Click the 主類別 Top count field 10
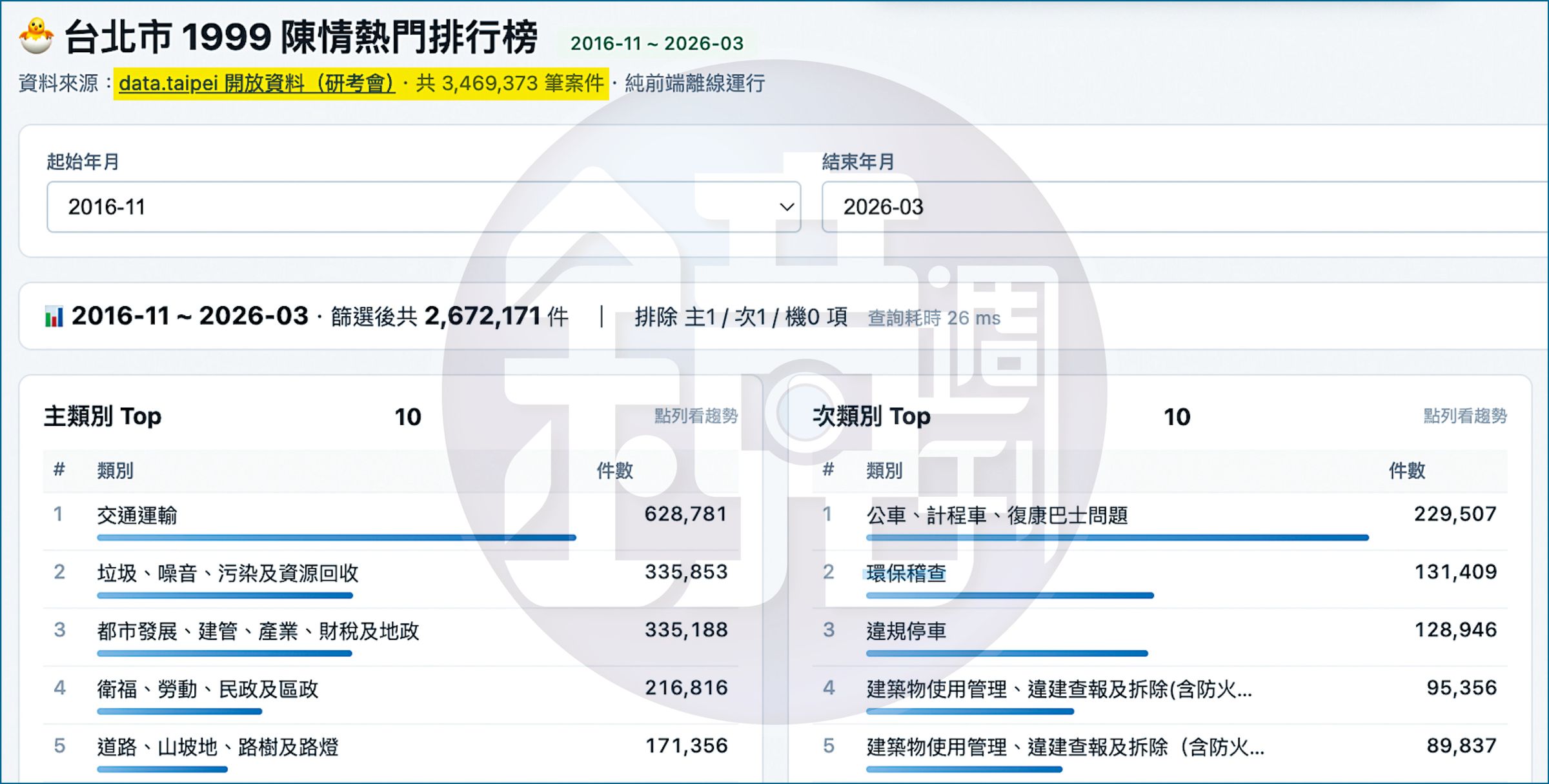1549x784 pixels. [408, 417]
